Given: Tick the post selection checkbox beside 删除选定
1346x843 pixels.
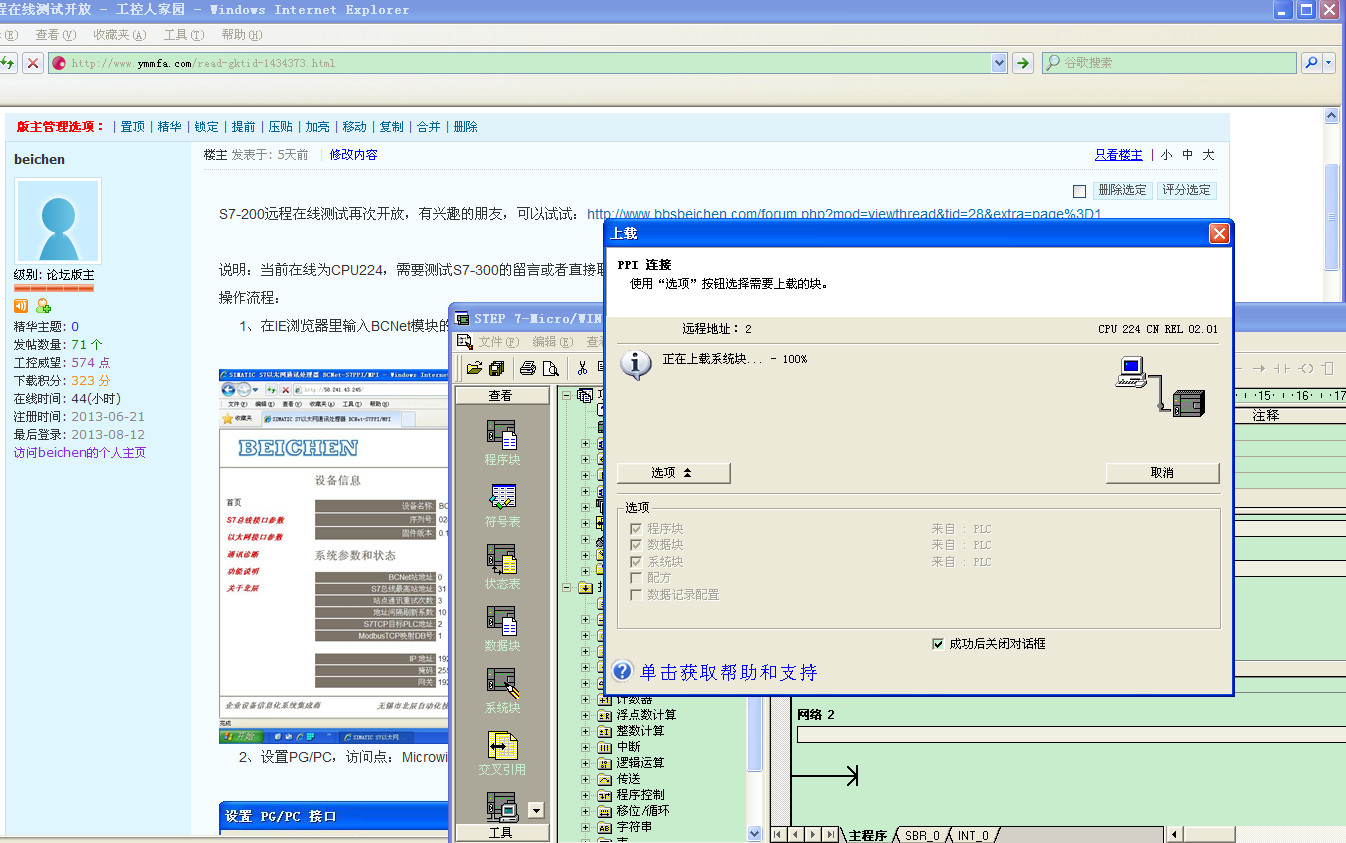Looking at the screenshot, I should tap(1079, 191).
